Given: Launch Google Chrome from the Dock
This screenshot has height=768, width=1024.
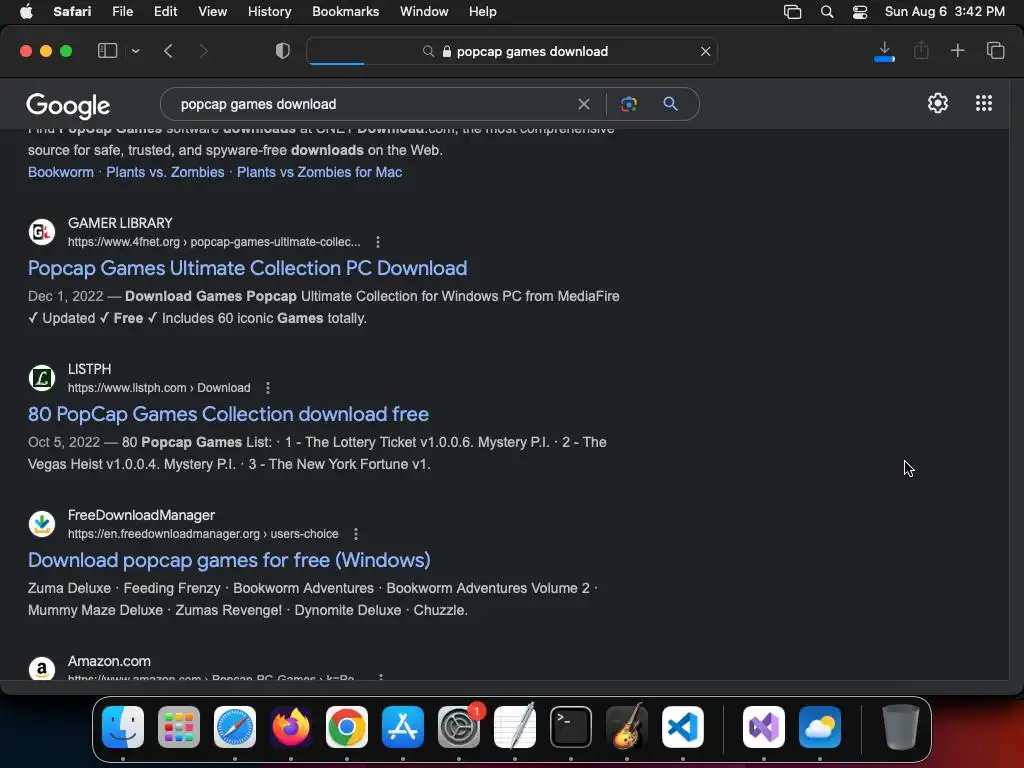Looking at the screenshot, I should [347, 727].
